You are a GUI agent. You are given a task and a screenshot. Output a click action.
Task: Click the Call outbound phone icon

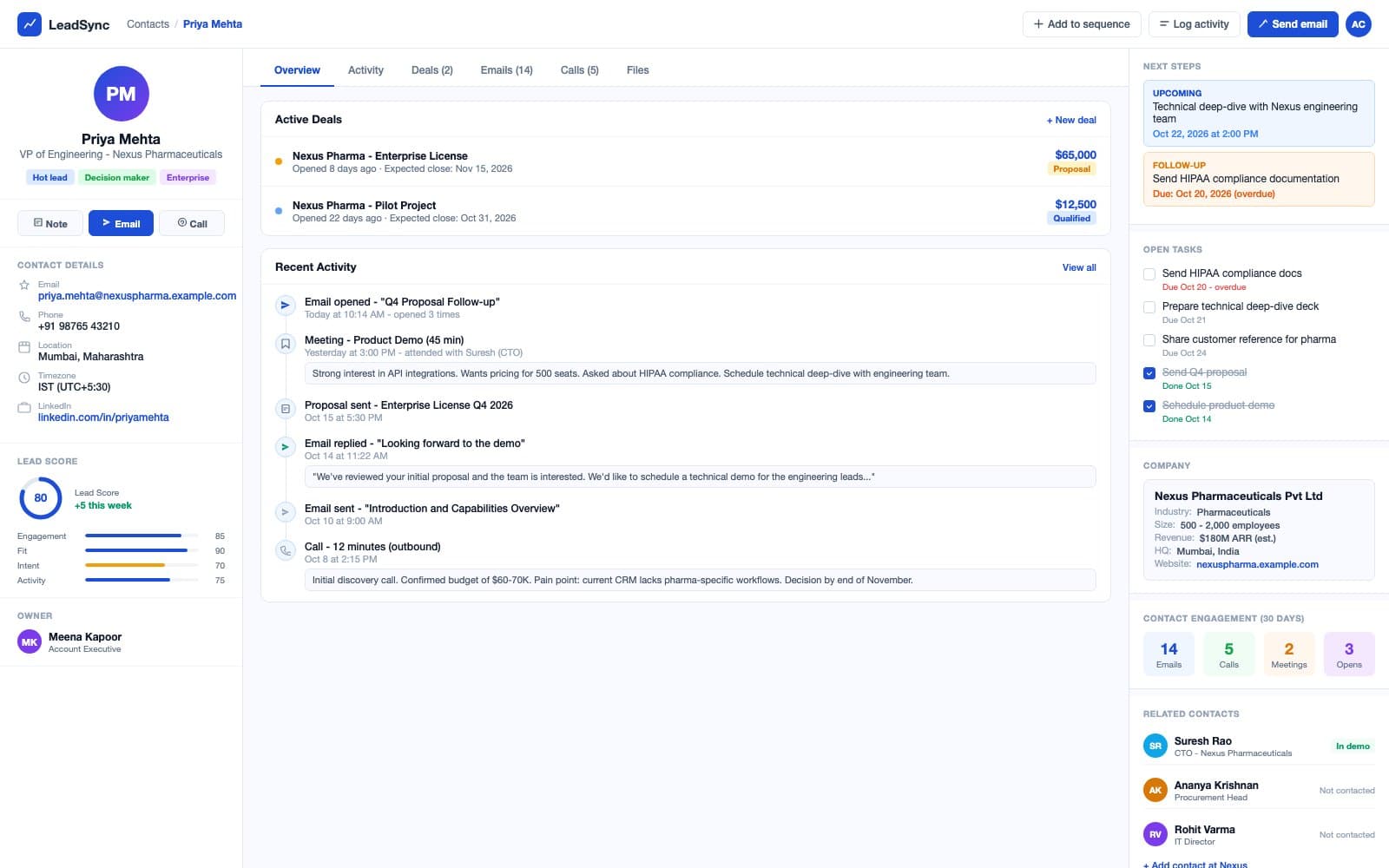tap(285, 550)
